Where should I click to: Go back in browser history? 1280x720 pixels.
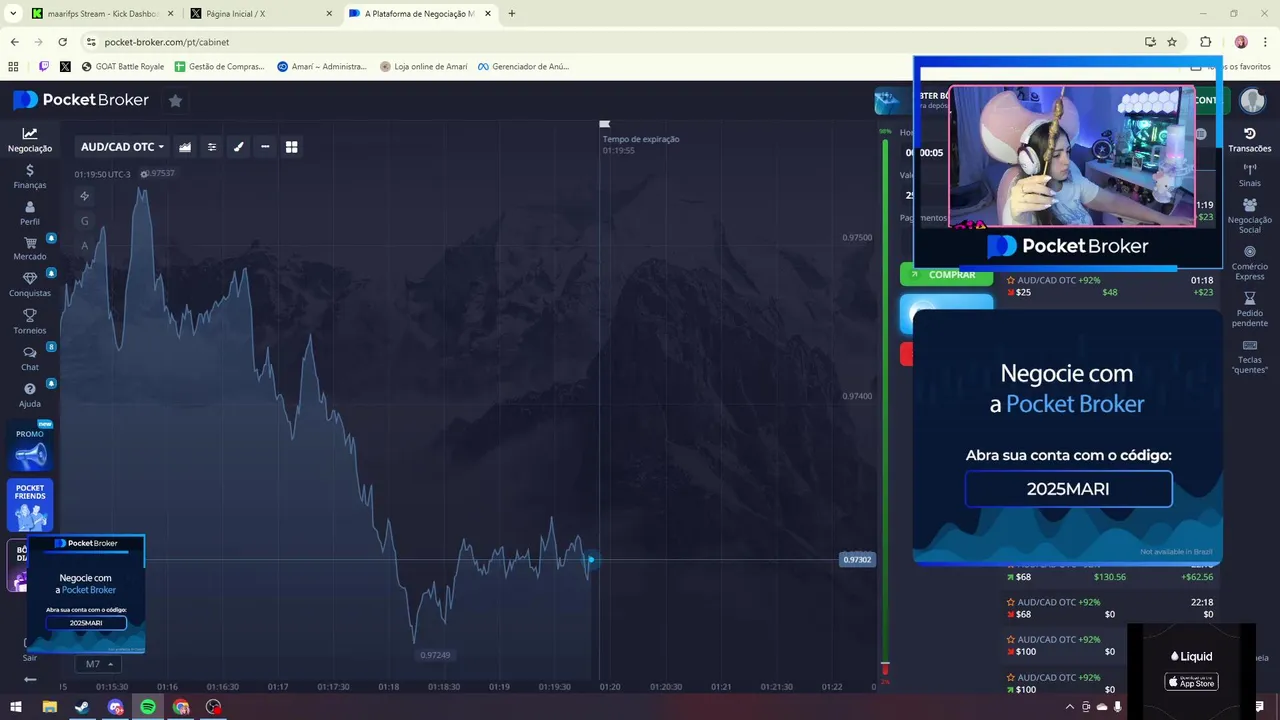click(x=14, y=42)
